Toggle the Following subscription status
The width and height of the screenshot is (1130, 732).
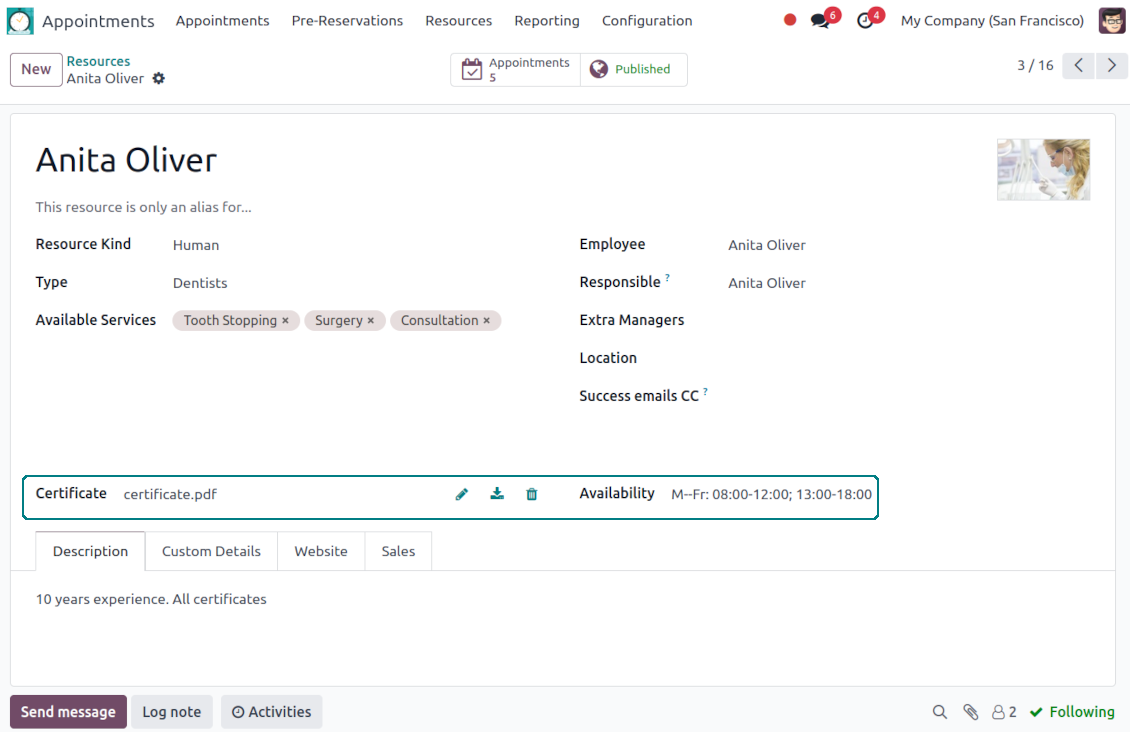tap(1072, 712)
